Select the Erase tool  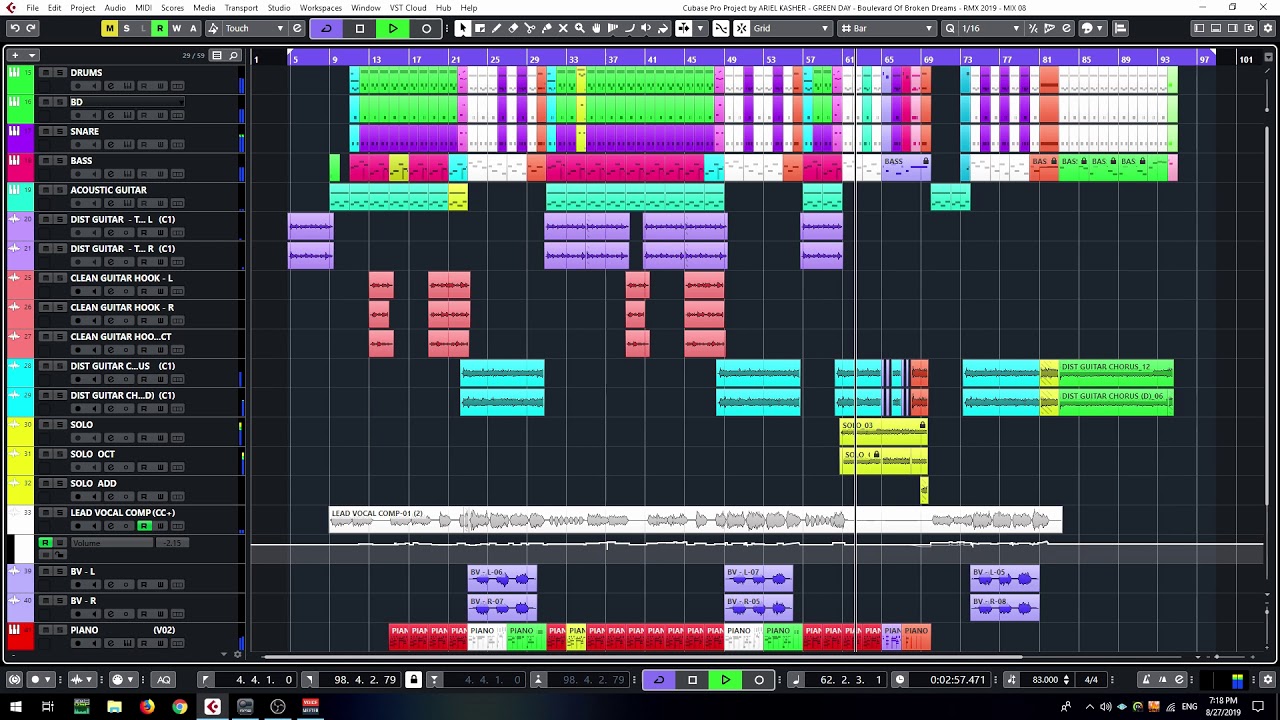pos(513,28)
